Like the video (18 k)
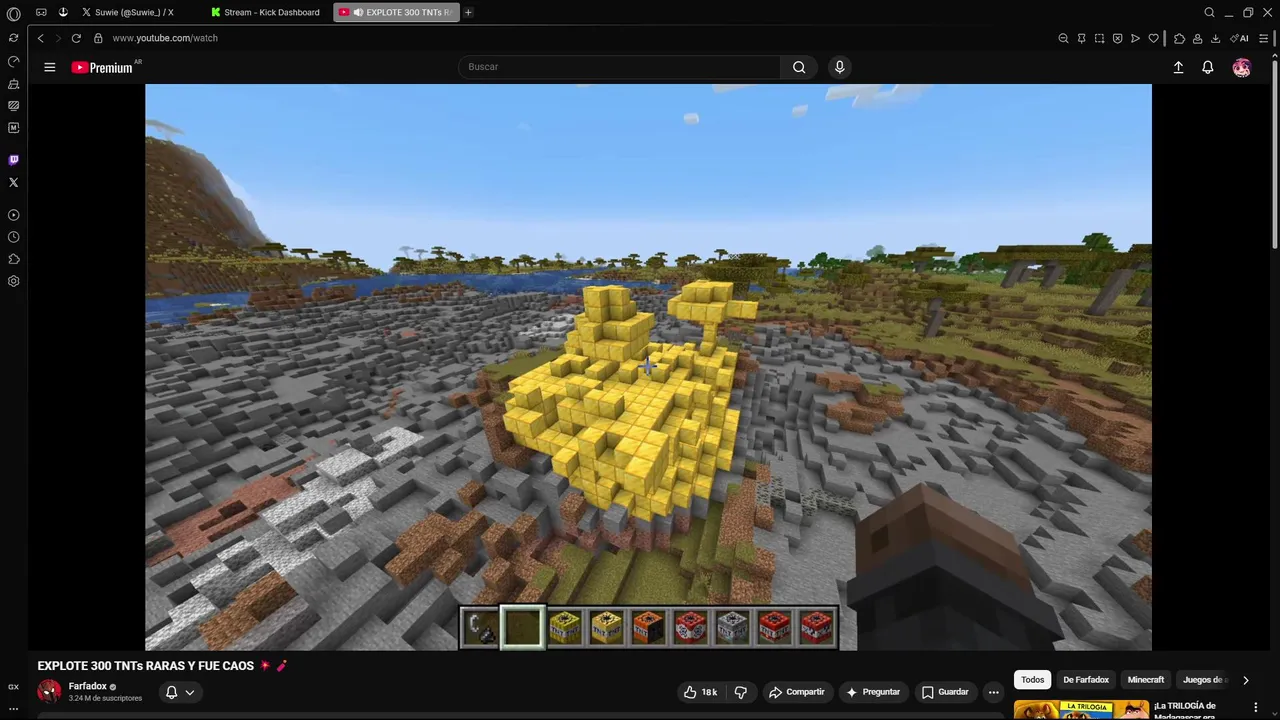 pos(701,692)
